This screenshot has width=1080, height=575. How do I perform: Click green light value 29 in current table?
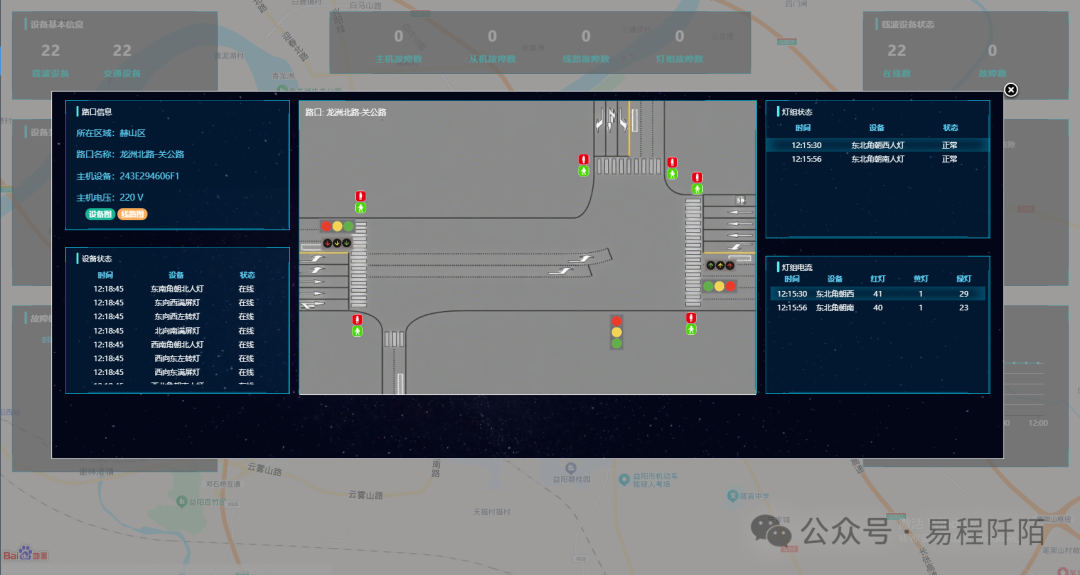964,294
